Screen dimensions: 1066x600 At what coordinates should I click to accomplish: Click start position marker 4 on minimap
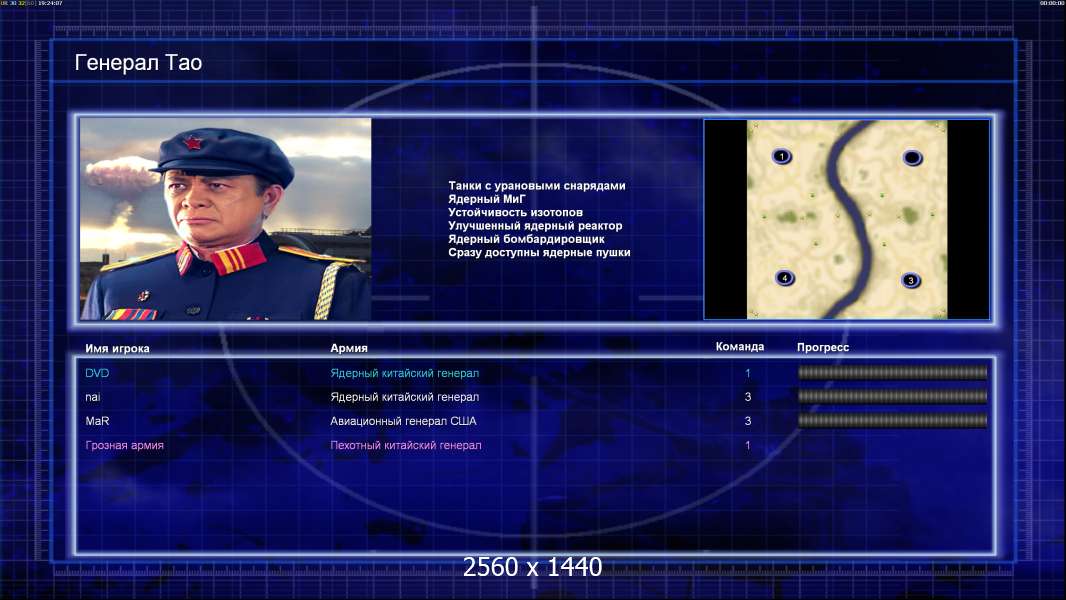[x=785, y=278]
